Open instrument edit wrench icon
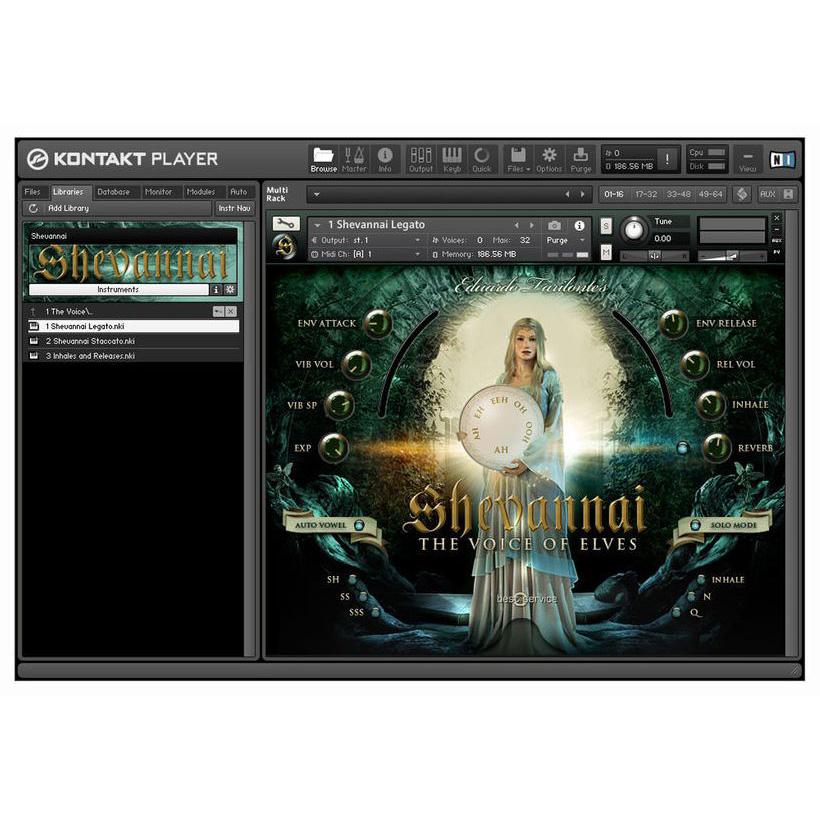 point(286,224)
